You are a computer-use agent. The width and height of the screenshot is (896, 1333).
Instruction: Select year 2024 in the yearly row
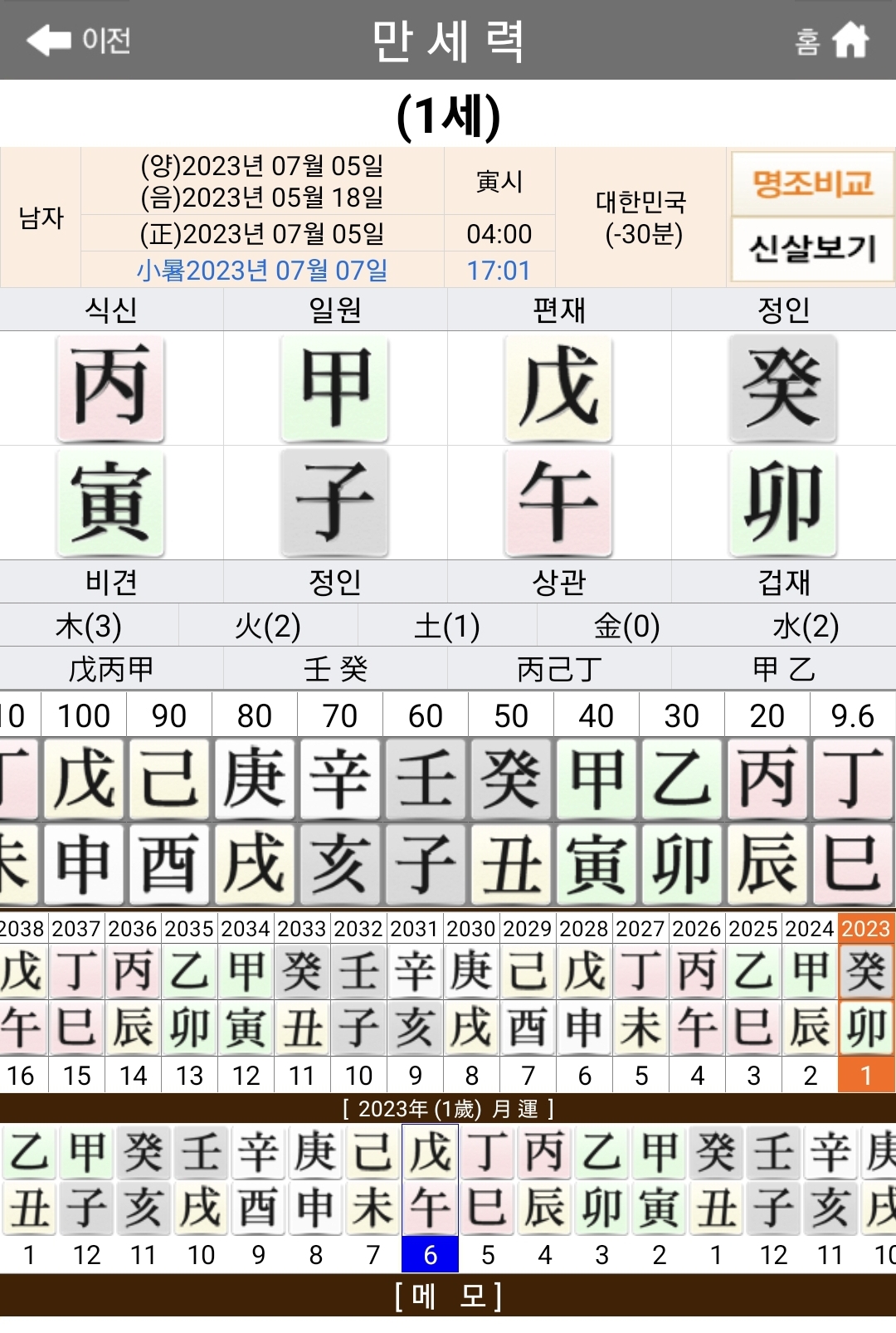pos(810,928)
